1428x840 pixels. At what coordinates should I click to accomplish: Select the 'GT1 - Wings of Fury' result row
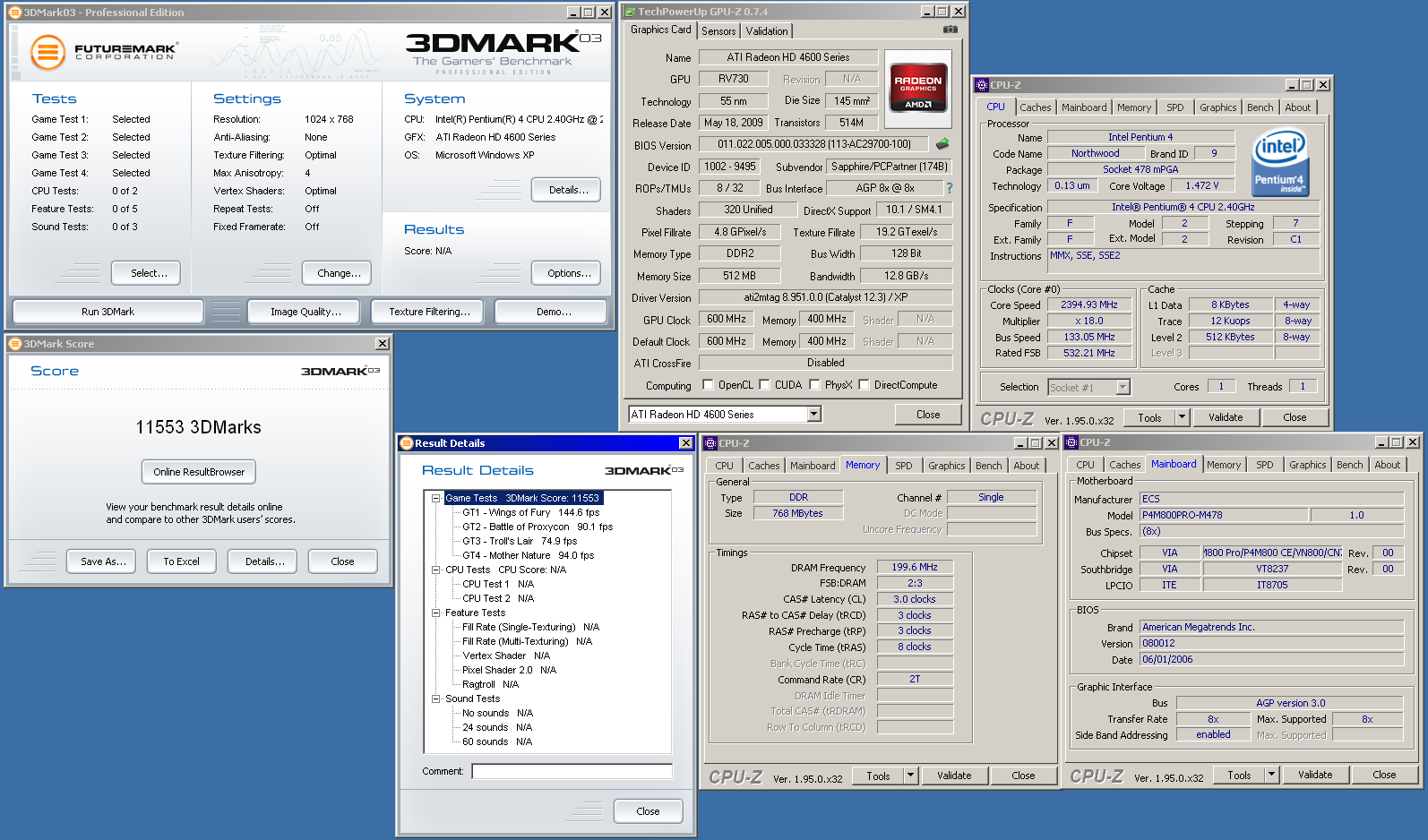pos(530,513)
